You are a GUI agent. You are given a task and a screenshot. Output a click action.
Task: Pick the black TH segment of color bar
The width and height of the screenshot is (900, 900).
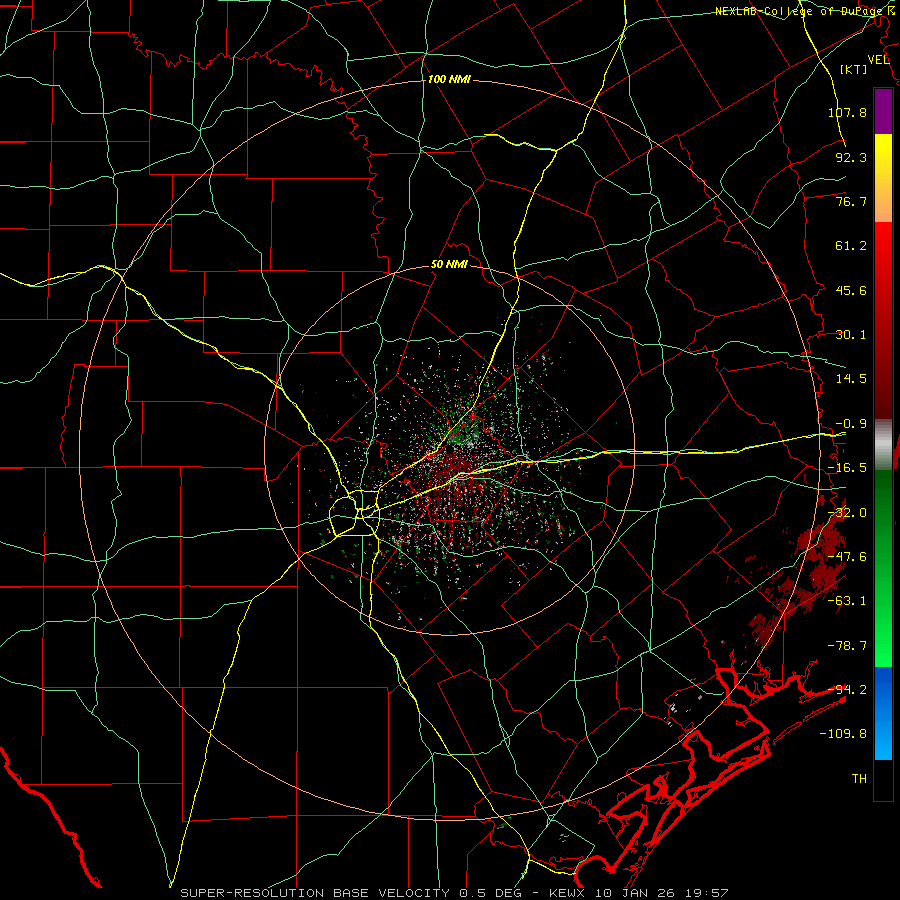tap(883, 779)
